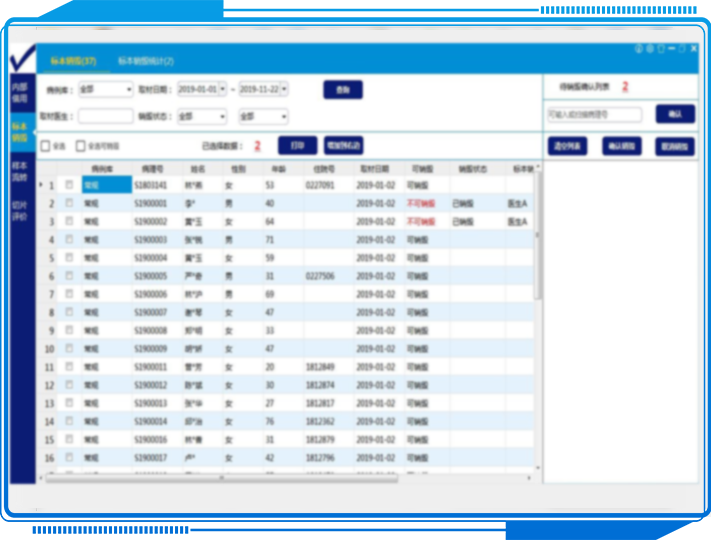
Task: Click the first title bar utility icon
Action: coord(639,48)
